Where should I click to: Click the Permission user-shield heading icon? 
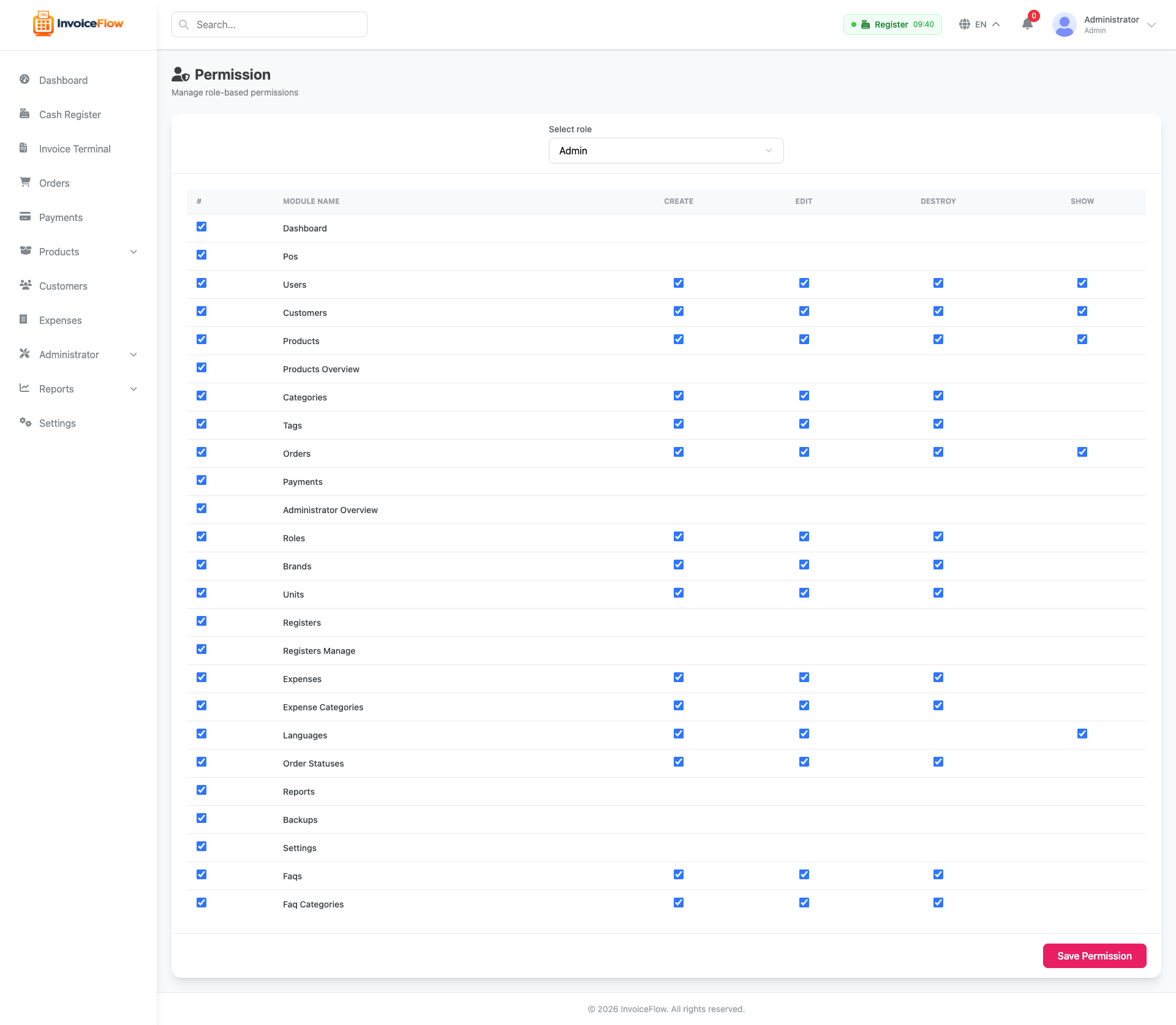(x=181, y=75)
